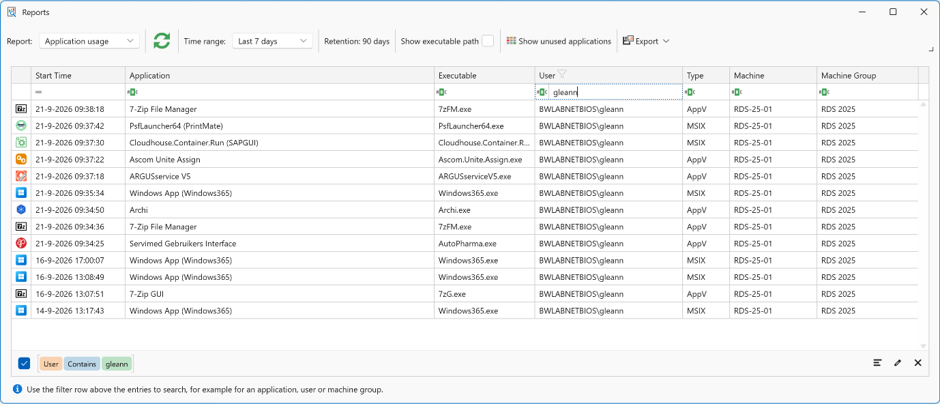The height and width of the screenshot is (404, 940).
Task: Click the 7-Zip icon on the 09:38:18 row
Action: (x=21, y=109)
